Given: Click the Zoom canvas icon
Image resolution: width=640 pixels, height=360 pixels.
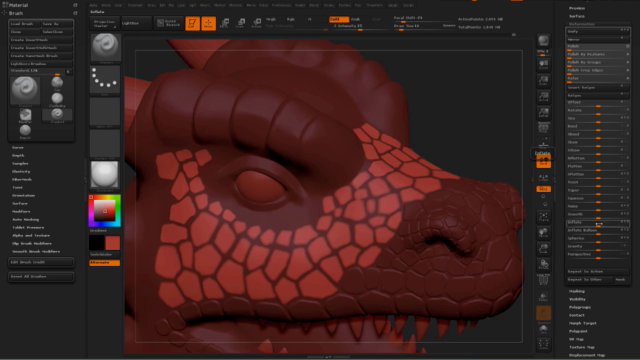Looking at the screenshot, I should 543,80.
